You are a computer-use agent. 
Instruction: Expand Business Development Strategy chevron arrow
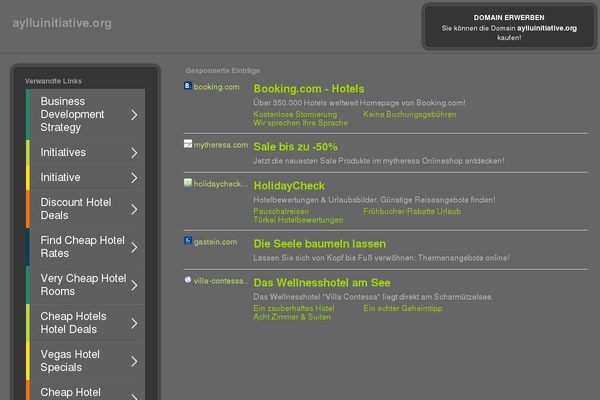(134, 115)
